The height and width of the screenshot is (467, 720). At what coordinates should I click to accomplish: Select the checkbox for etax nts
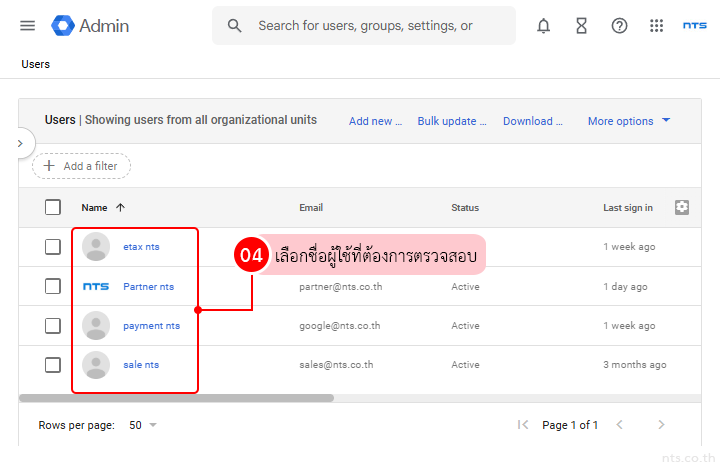point(53,247)
